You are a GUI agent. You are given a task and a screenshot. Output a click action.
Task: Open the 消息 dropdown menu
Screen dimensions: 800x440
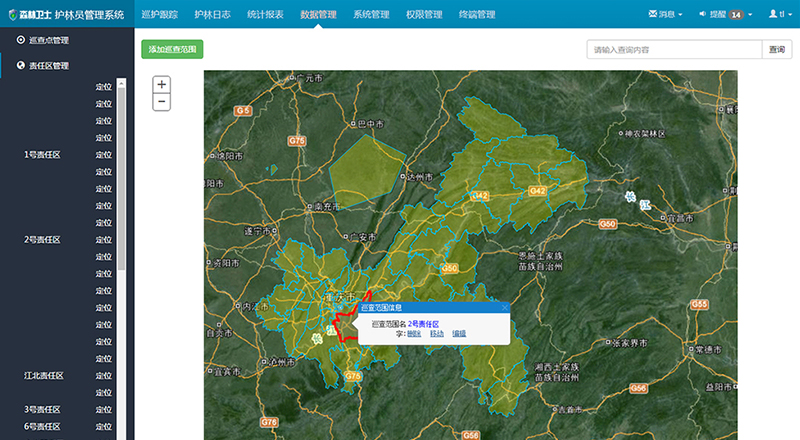click(x=666, y=15)
